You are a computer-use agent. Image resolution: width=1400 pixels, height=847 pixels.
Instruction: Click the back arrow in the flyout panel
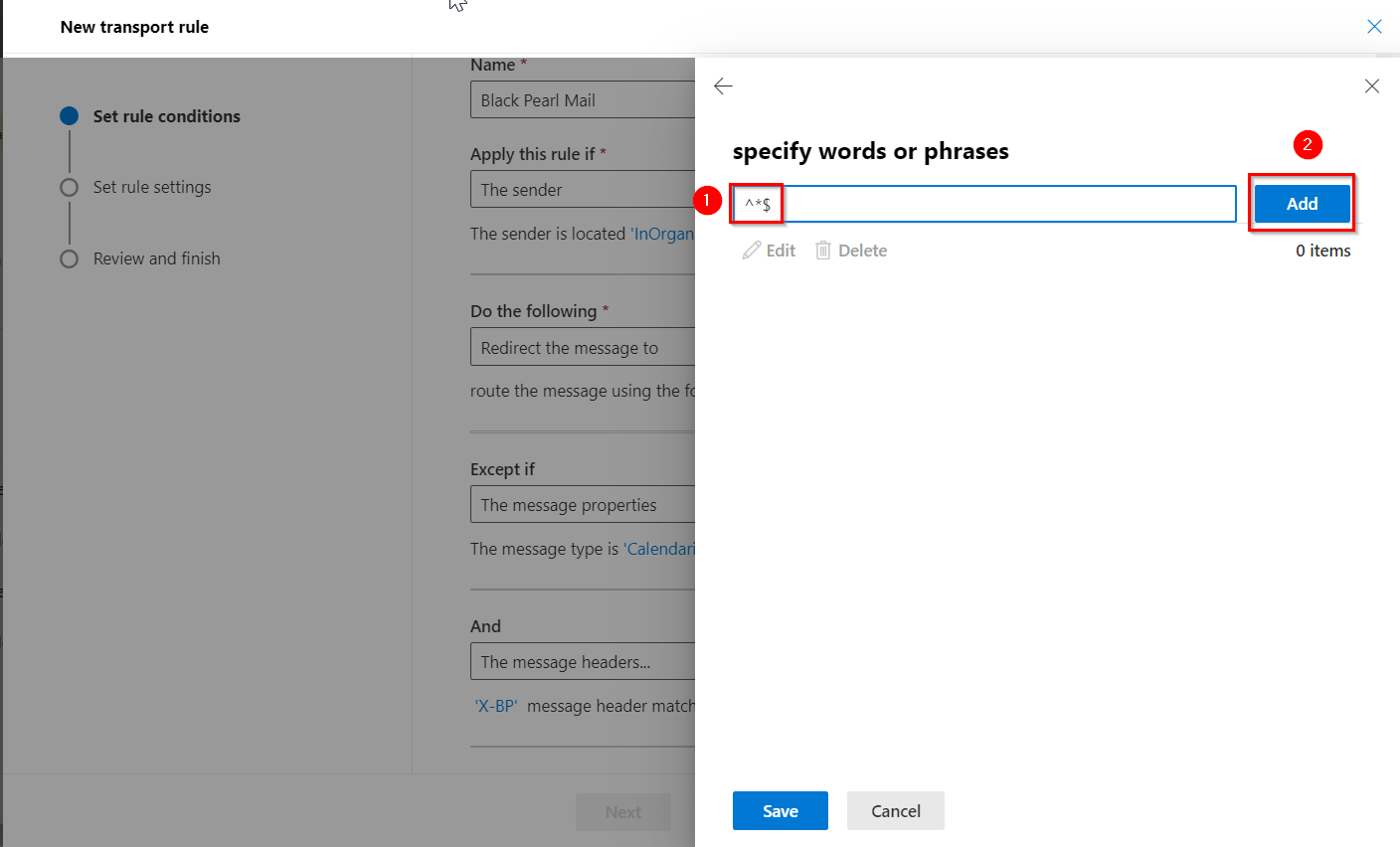[723, 86]
